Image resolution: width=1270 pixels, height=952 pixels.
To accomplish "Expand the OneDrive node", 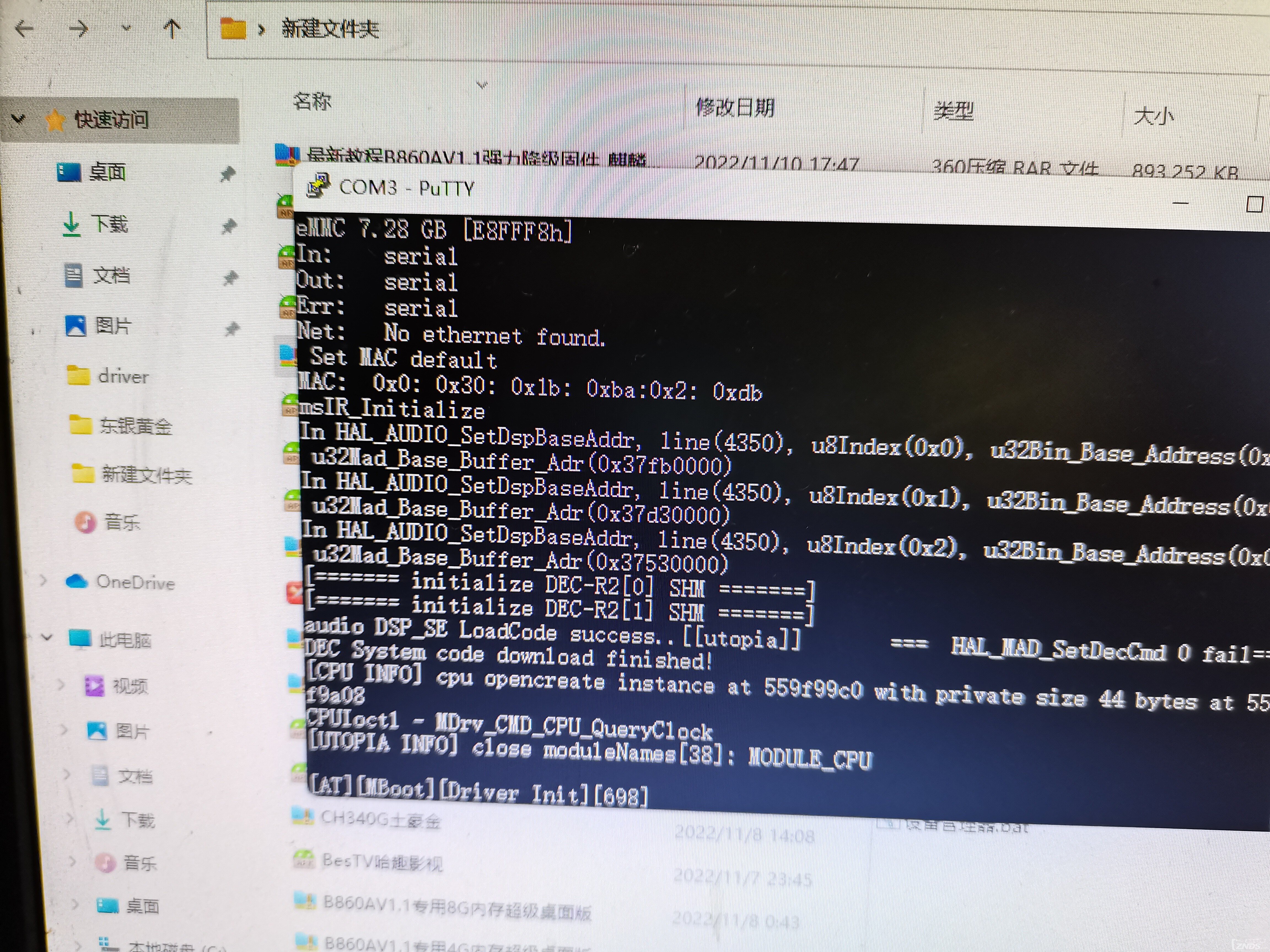I will coord(44,581).
